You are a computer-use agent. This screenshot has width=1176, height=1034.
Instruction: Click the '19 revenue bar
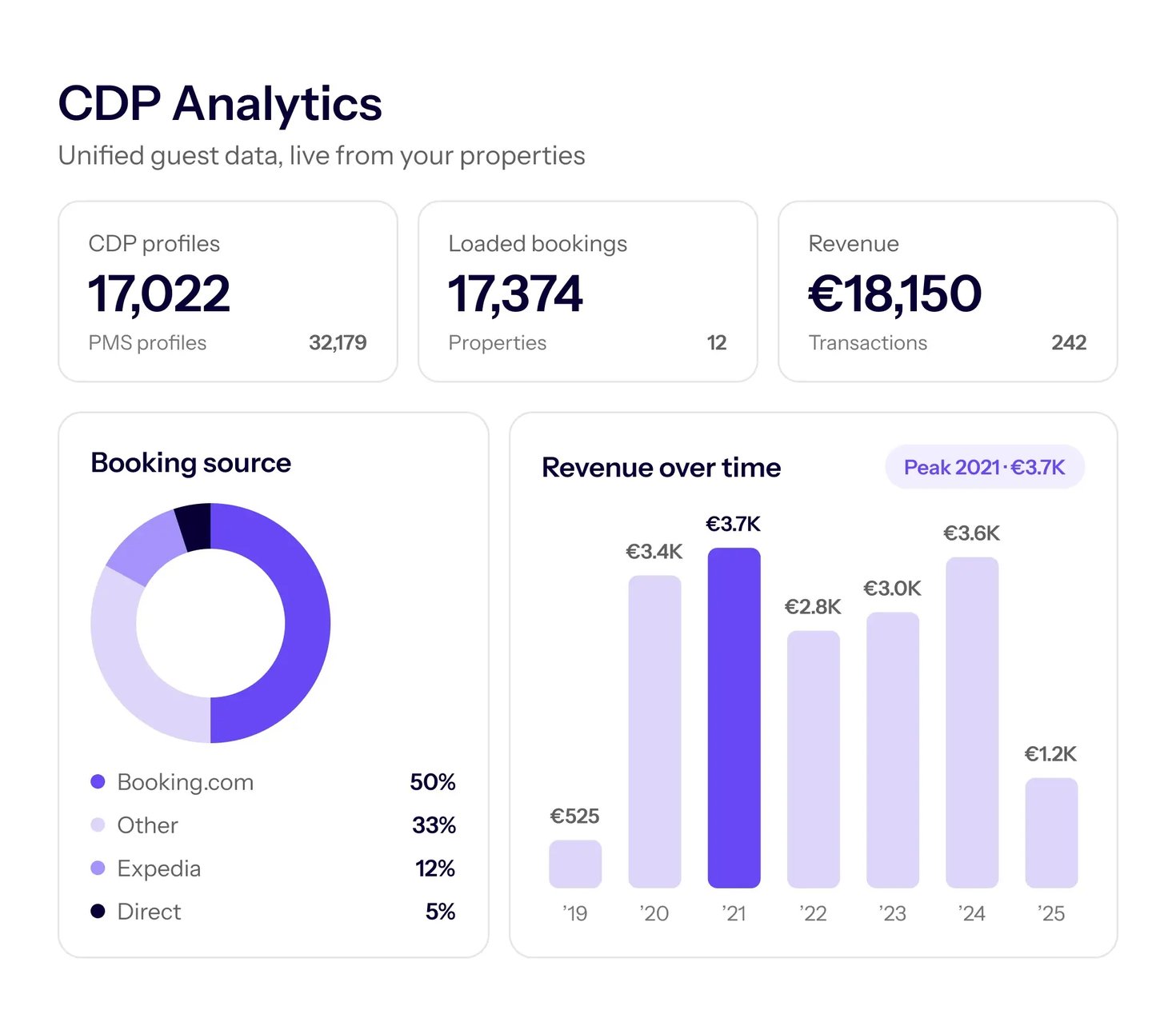(x=575, y=864)
